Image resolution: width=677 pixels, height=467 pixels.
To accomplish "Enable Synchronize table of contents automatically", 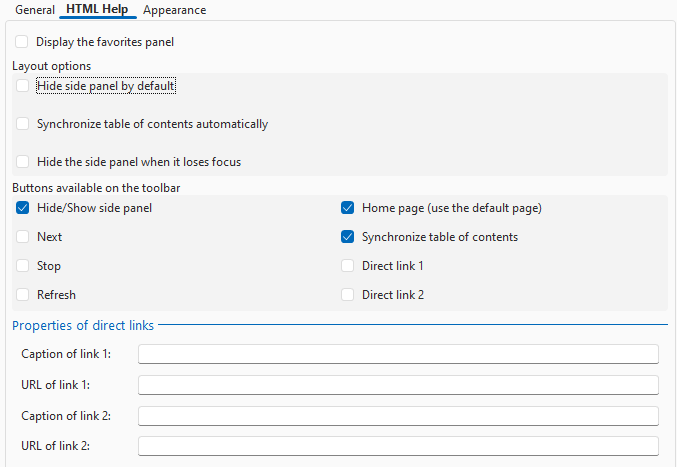I will point(22,124).
